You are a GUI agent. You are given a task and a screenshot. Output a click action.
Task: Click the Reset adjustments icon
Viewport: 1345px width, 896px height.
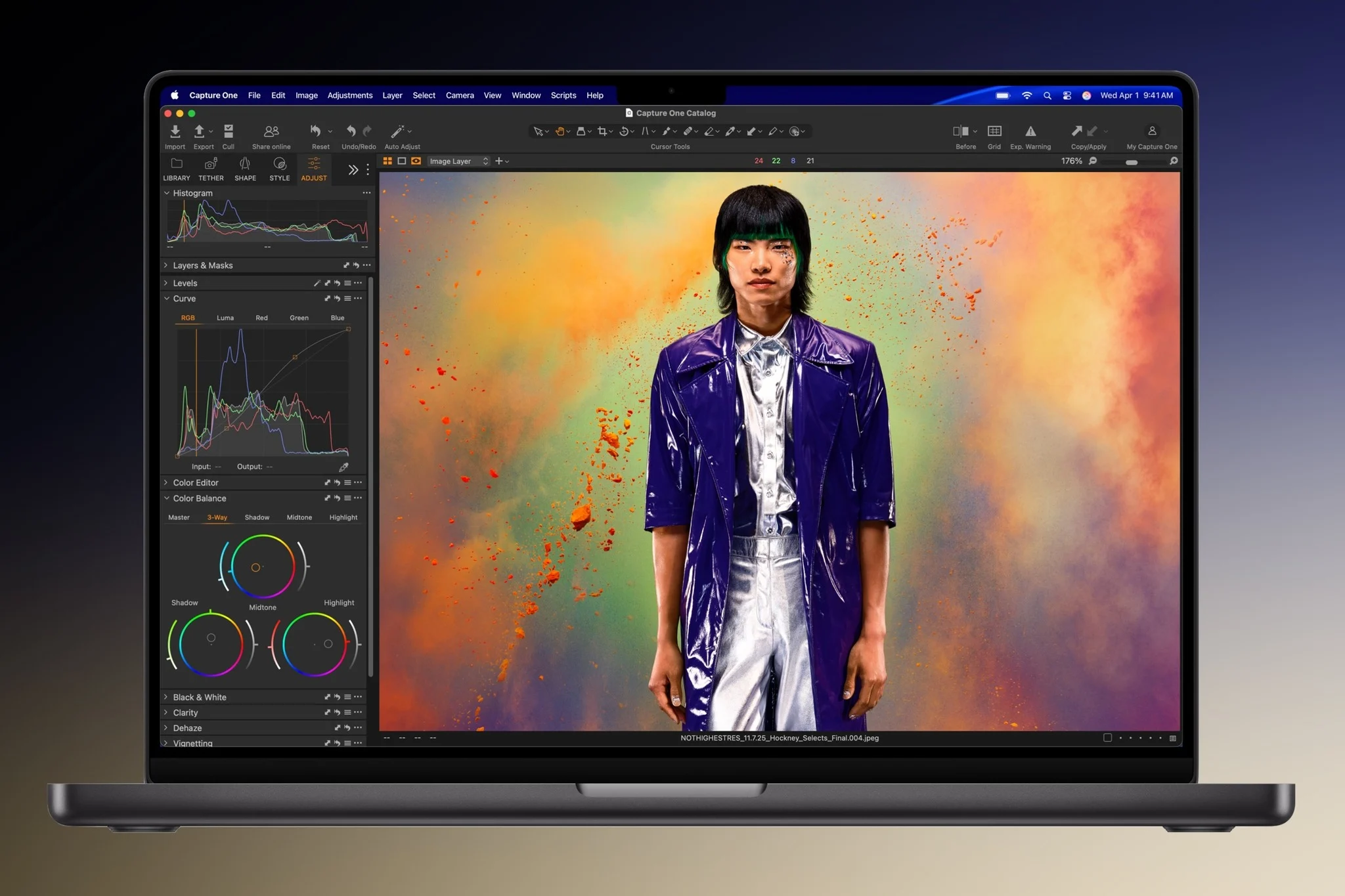(x=316, y=131)
